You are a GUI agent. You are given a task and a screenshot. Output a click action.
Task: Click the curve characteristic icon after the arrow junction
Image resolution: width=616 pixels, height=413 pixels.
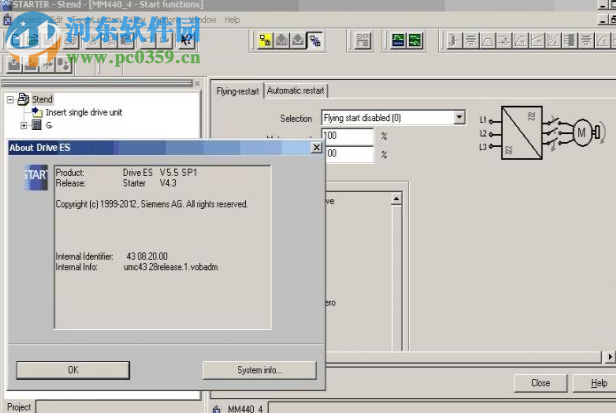pyautogui.click(x=520, y=40)
